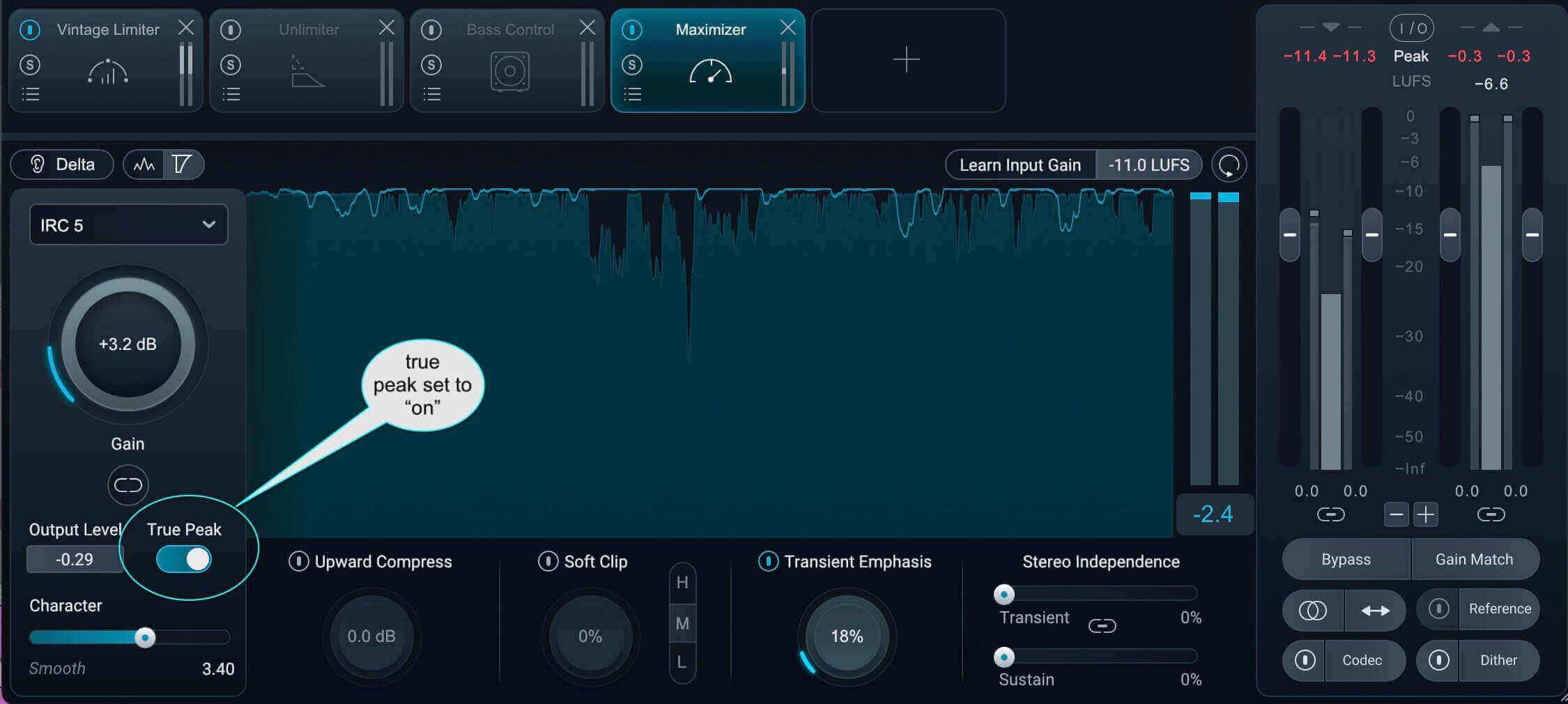Click the Gain knob showing +3.2 dB
The height and width of the screenshot is (704, 1568).
tap(128, 344)
